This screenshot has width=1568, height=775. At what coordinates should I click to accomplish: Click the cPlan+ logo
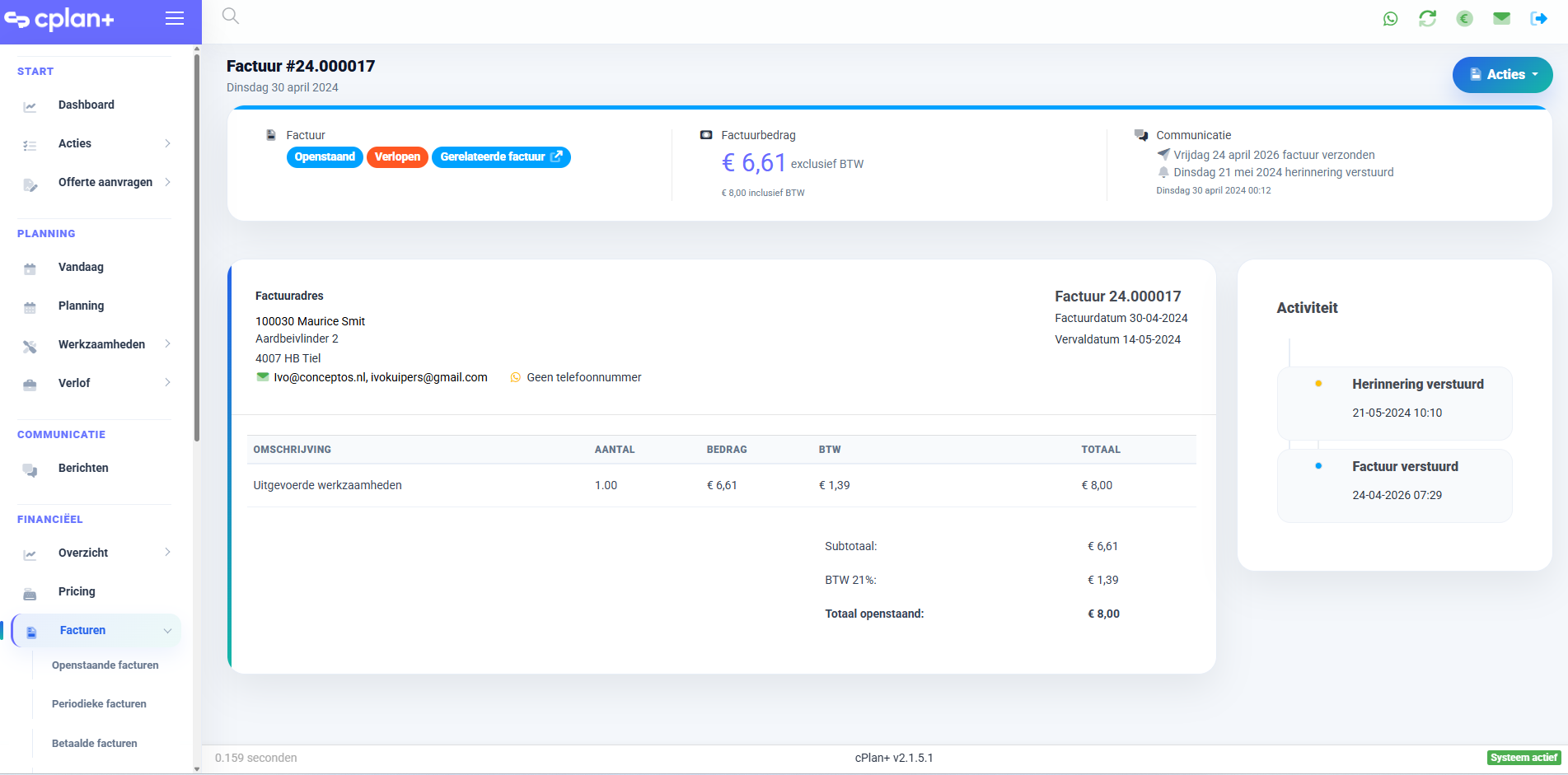(x=59, y=19)
